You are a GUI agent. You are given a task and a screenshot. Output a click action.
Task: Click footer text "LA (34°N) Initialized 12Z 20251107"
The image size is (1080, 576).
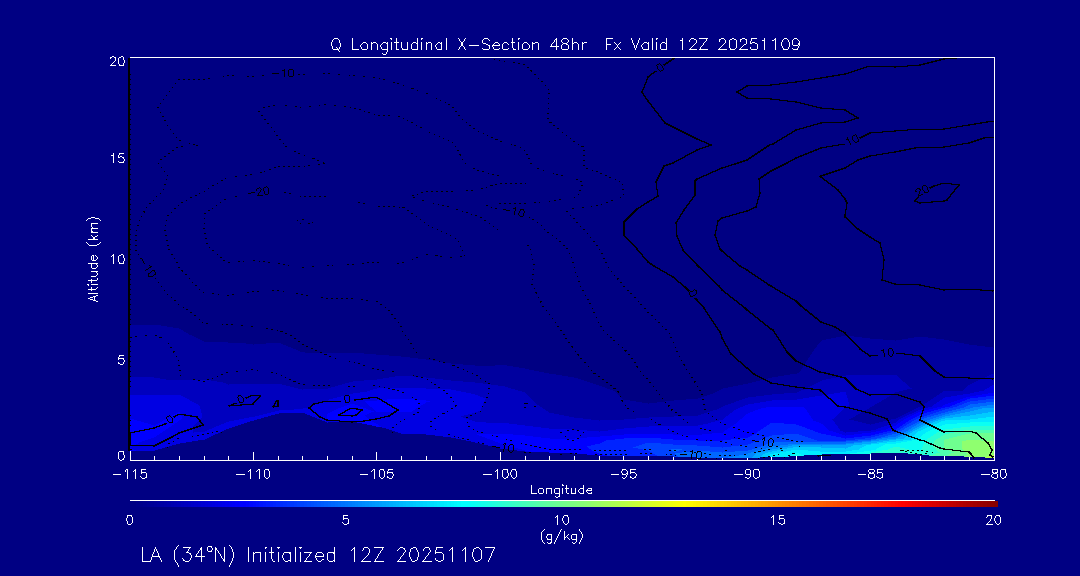pyautogui.click(x=318, y=555)
